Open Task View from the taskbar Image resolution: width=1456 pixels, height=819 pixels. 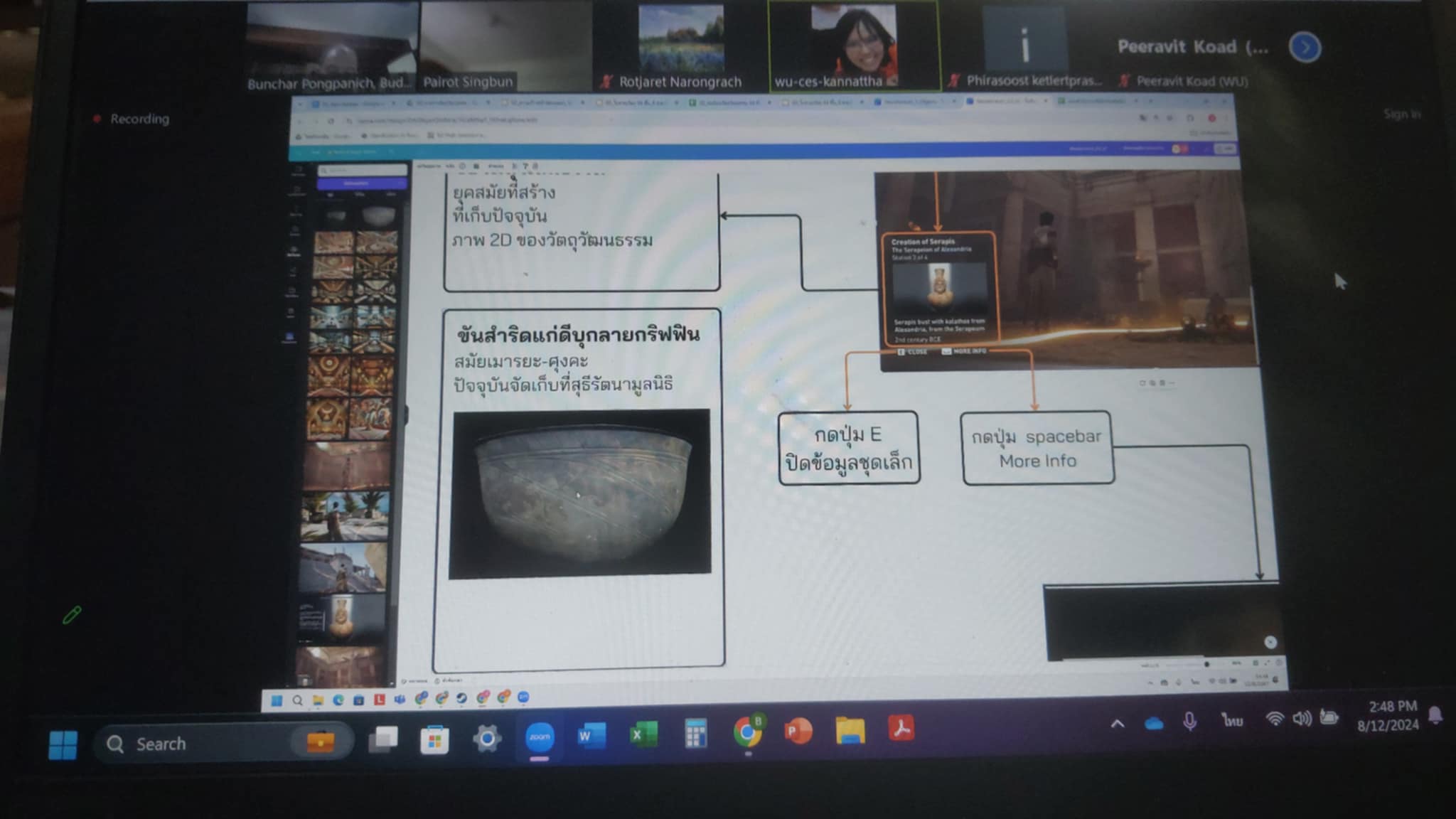point(383,741)
